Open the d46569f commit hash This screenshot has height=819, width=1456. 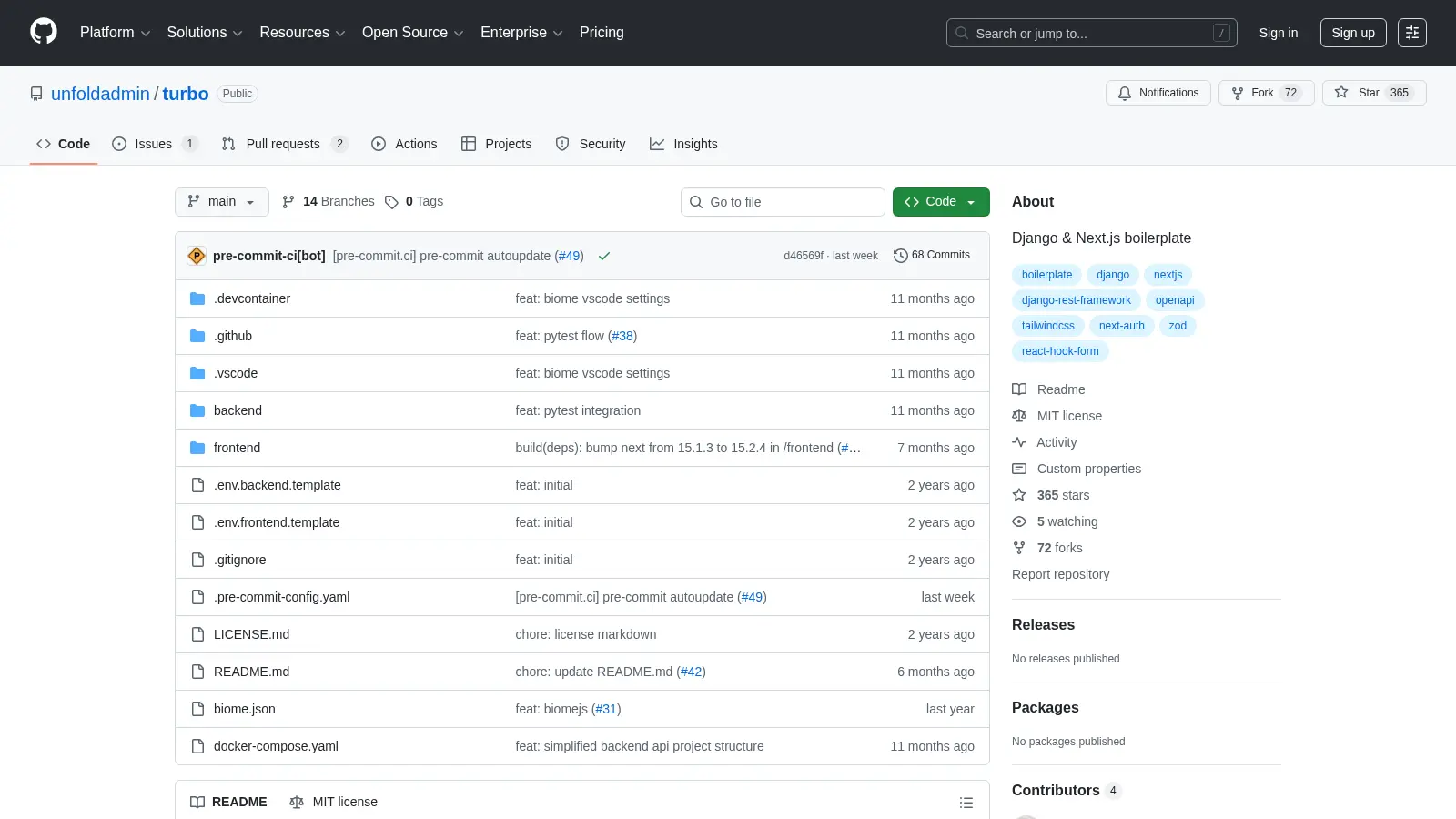pos(804,256)
